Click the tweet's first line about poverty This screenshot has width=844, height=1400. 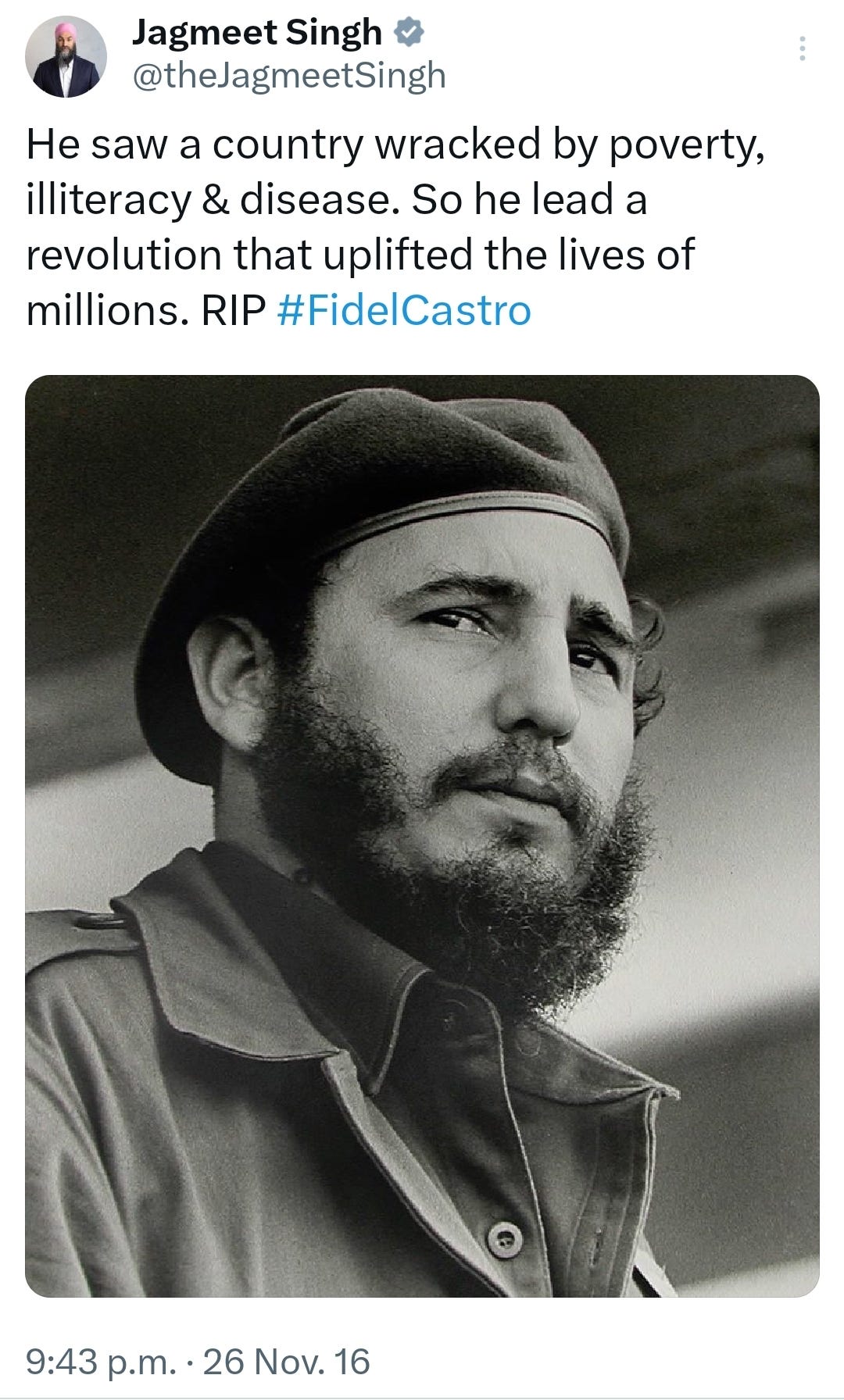coord(395,146)
